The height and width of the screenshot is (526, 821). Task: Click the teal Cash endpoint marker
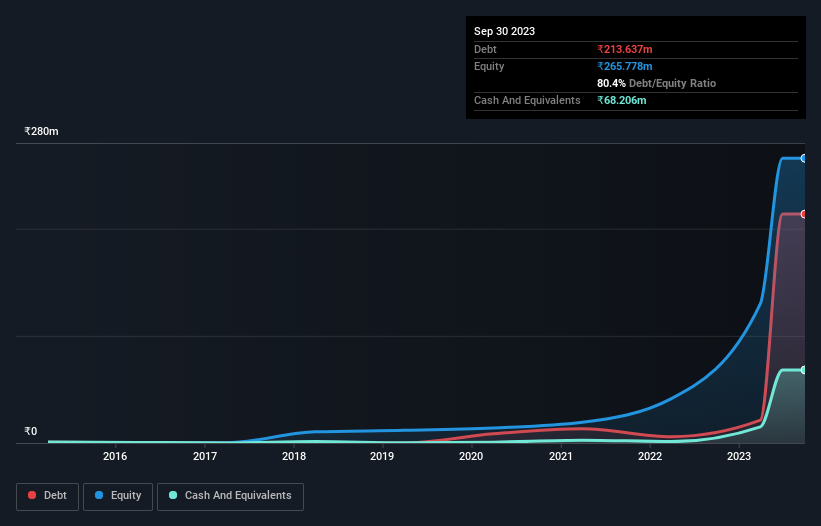[804, 370]
